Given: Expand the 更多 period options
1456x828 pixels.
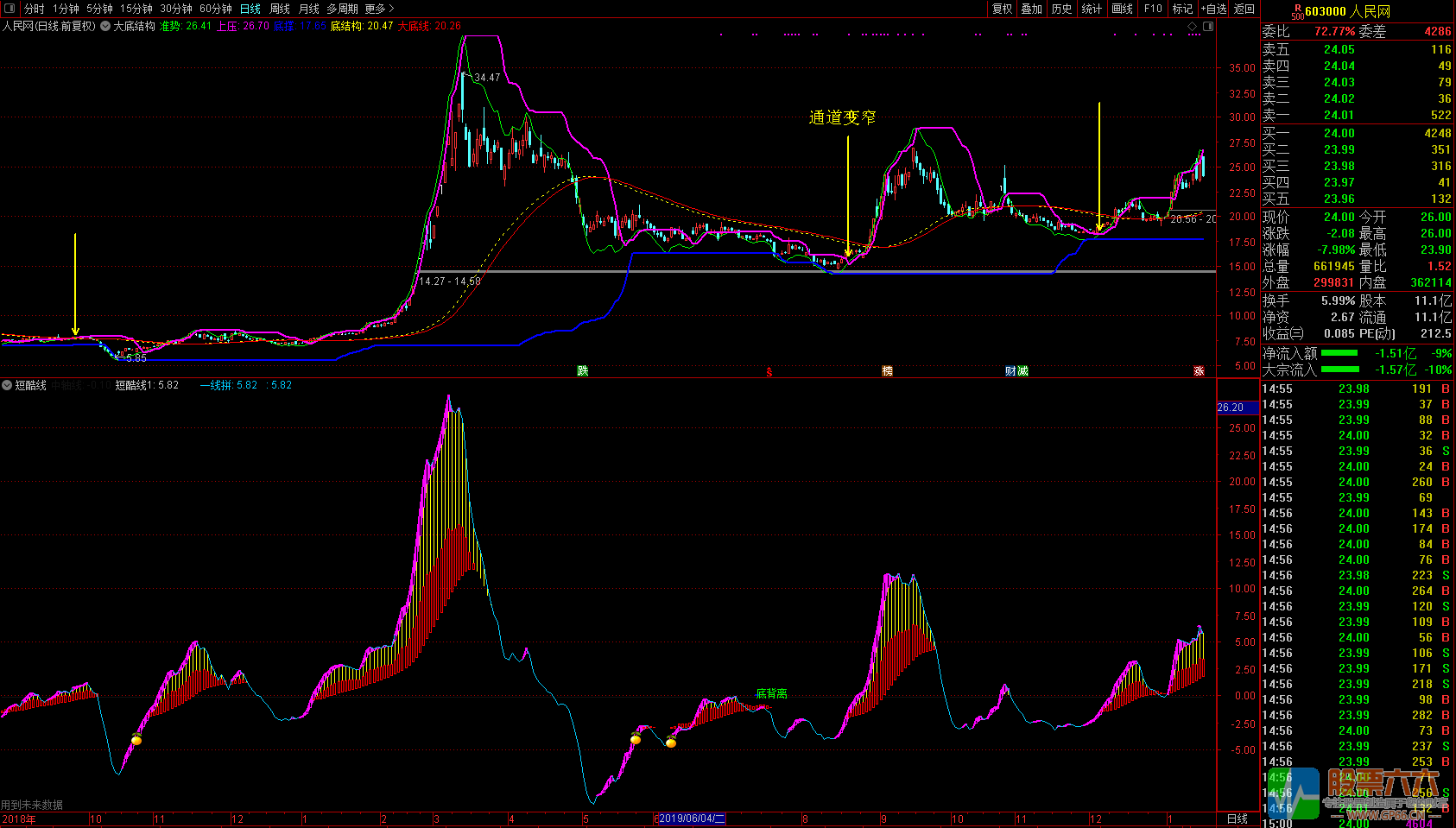Looking at the screenshot, I should pos(379,9).
